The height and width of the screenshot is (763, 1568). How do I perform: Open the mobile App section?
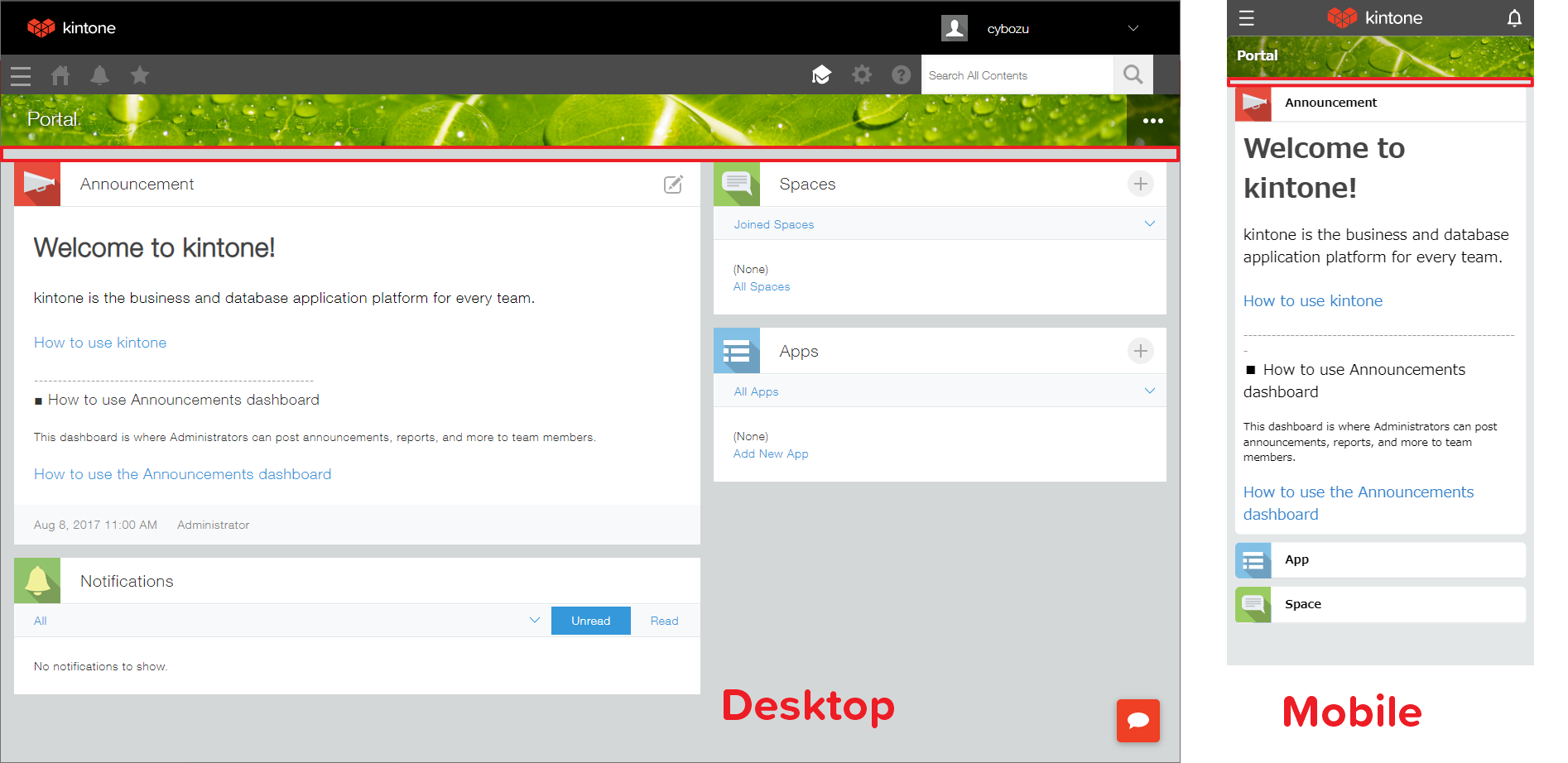(x=1380, y=560)
